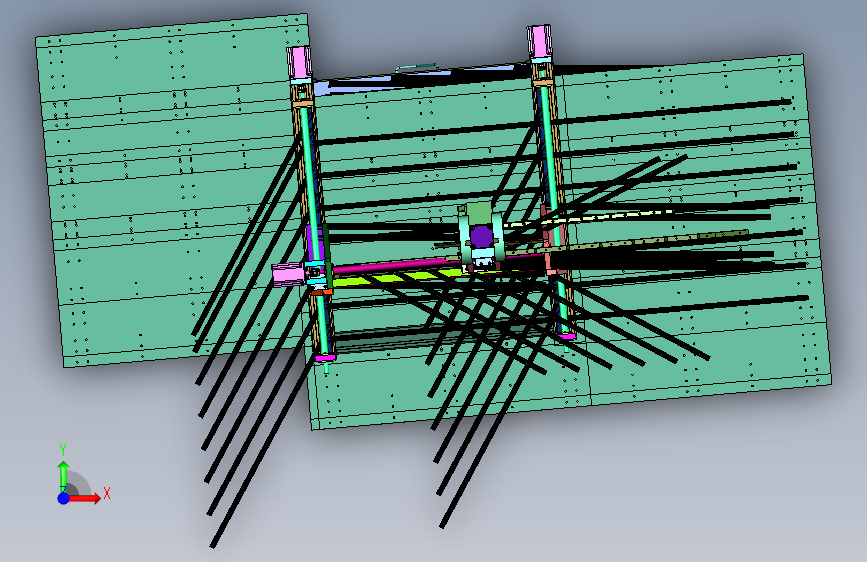867x562 pixels.
Task: Select the pink motor atop the right vertical rail
Action: 539,41
